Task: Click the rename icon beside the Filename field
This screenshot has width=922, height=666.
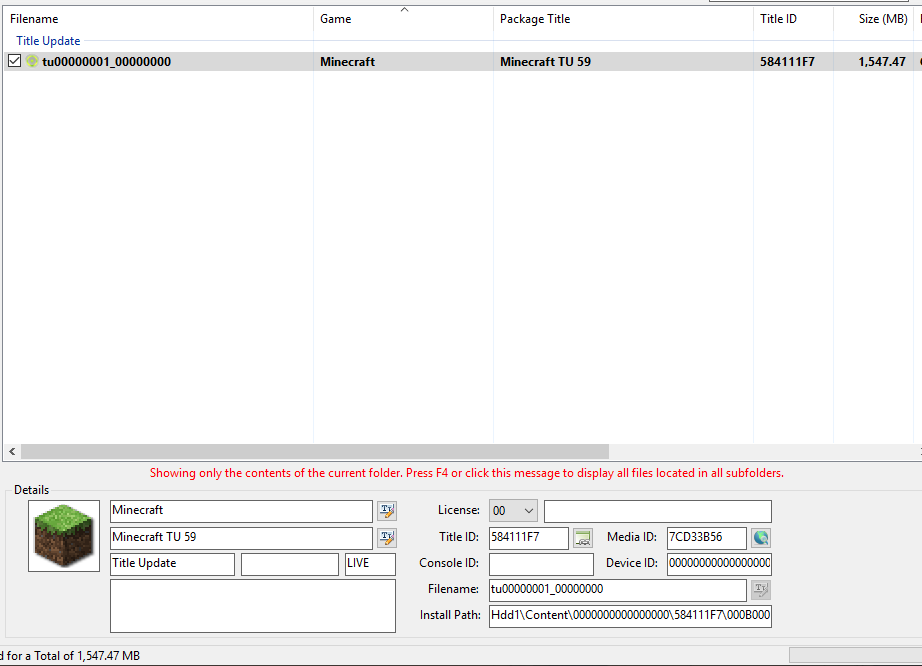Action: [x=761, y=590]
